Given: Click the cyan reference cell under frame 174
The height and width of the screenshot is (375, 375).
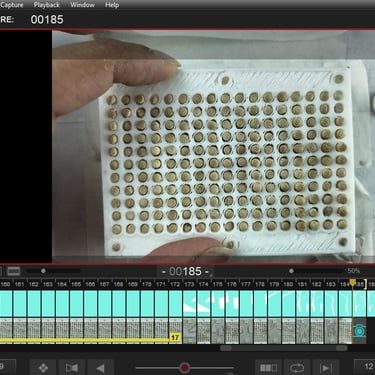Looking at the screenshot, I should coord(204,303).
